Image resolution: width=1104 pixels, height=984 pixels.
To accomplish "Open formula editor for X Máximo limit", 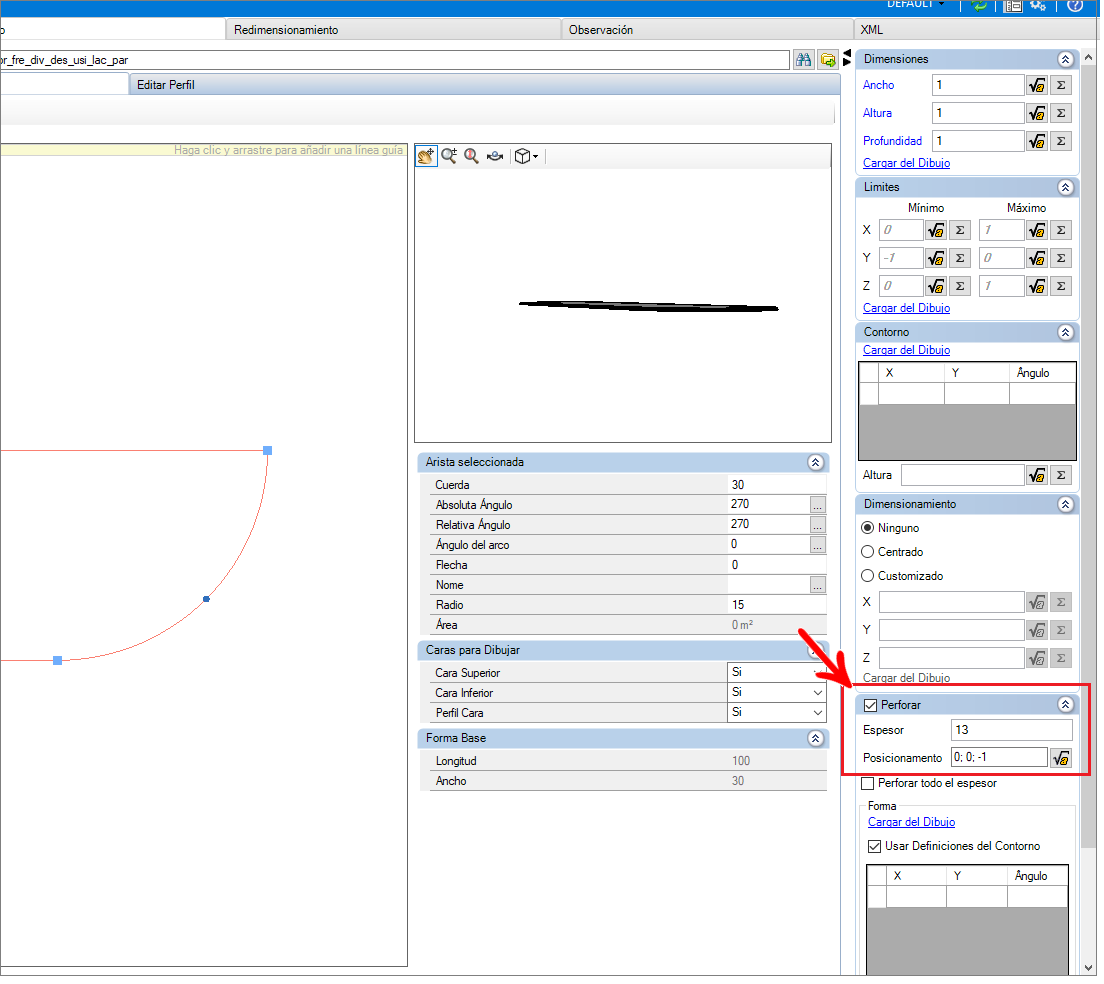I will (x=1039, y=231).
